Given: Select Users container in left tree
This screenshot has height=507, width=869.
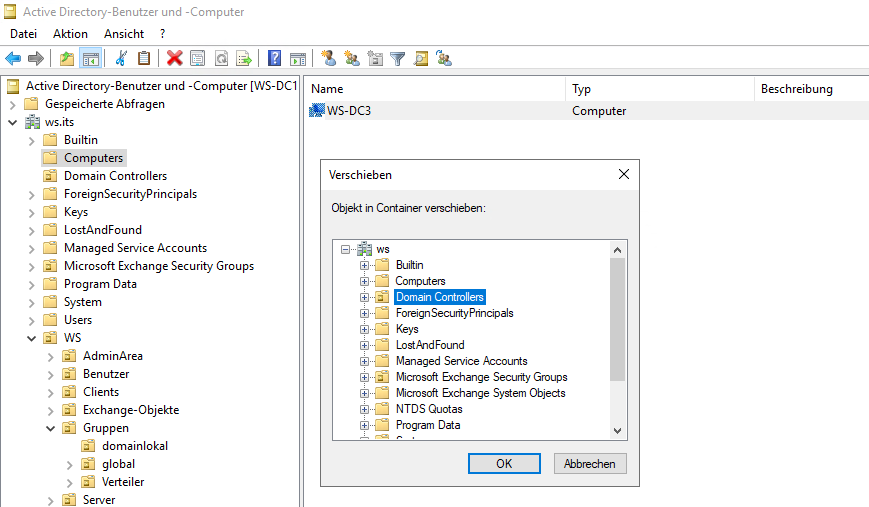Looking at the screenshot, I should (x=78, y=320).
